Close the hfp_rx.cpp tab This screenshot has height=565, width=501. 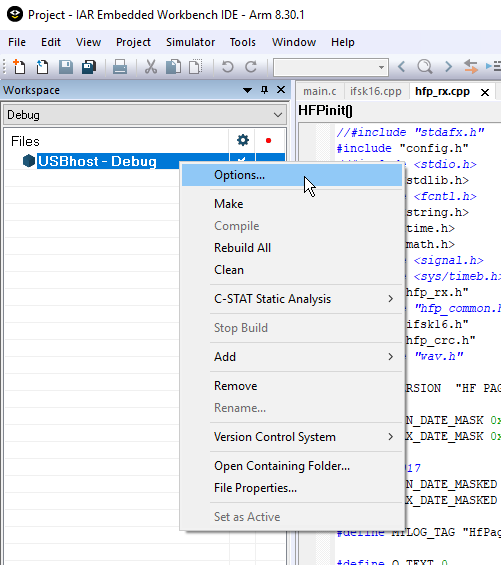(x=485, y=93)
